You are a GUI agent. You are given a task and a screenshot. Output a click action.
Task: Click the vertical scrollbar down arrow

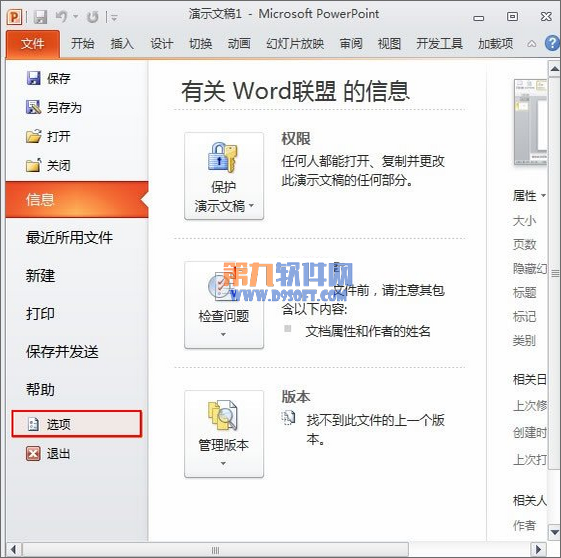pos(555,532)
